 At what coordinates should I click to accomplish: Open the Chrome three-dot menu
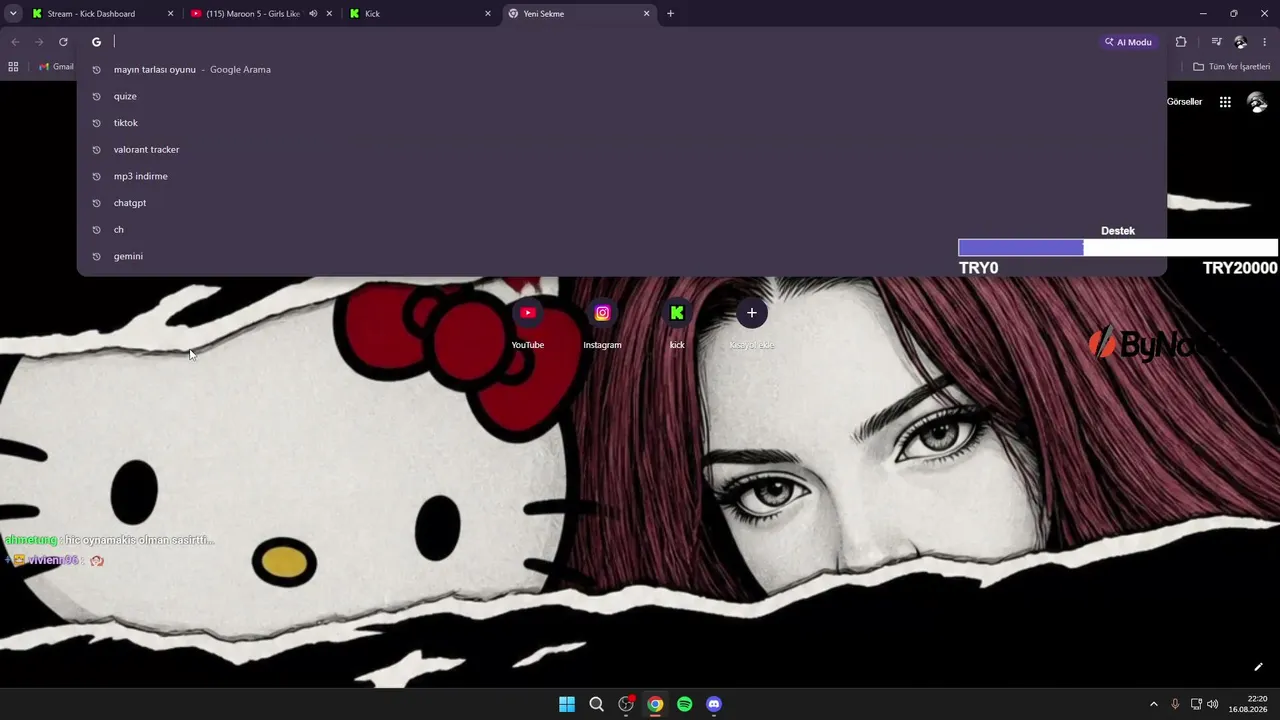[1265, 42]
